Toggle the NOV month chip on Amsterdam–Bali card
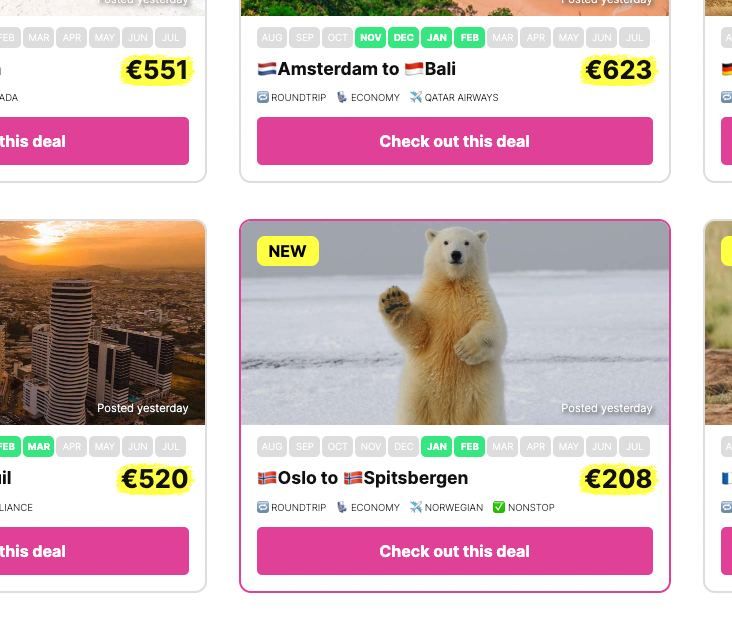732x630 pixels. 371,37
